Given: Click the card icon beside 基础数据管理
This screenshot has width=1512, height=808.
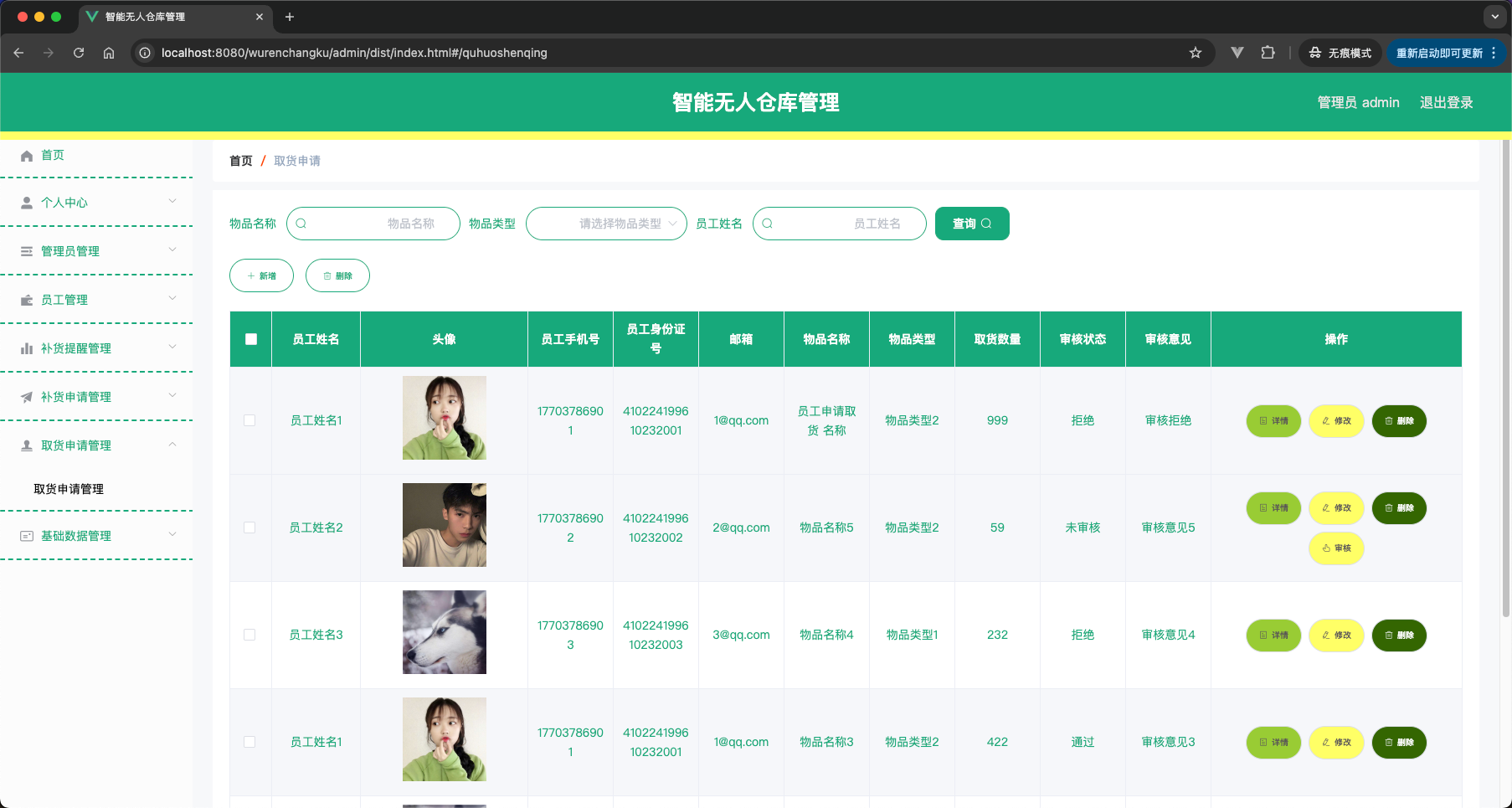Looking at the screenshot, I should (27, 536).
